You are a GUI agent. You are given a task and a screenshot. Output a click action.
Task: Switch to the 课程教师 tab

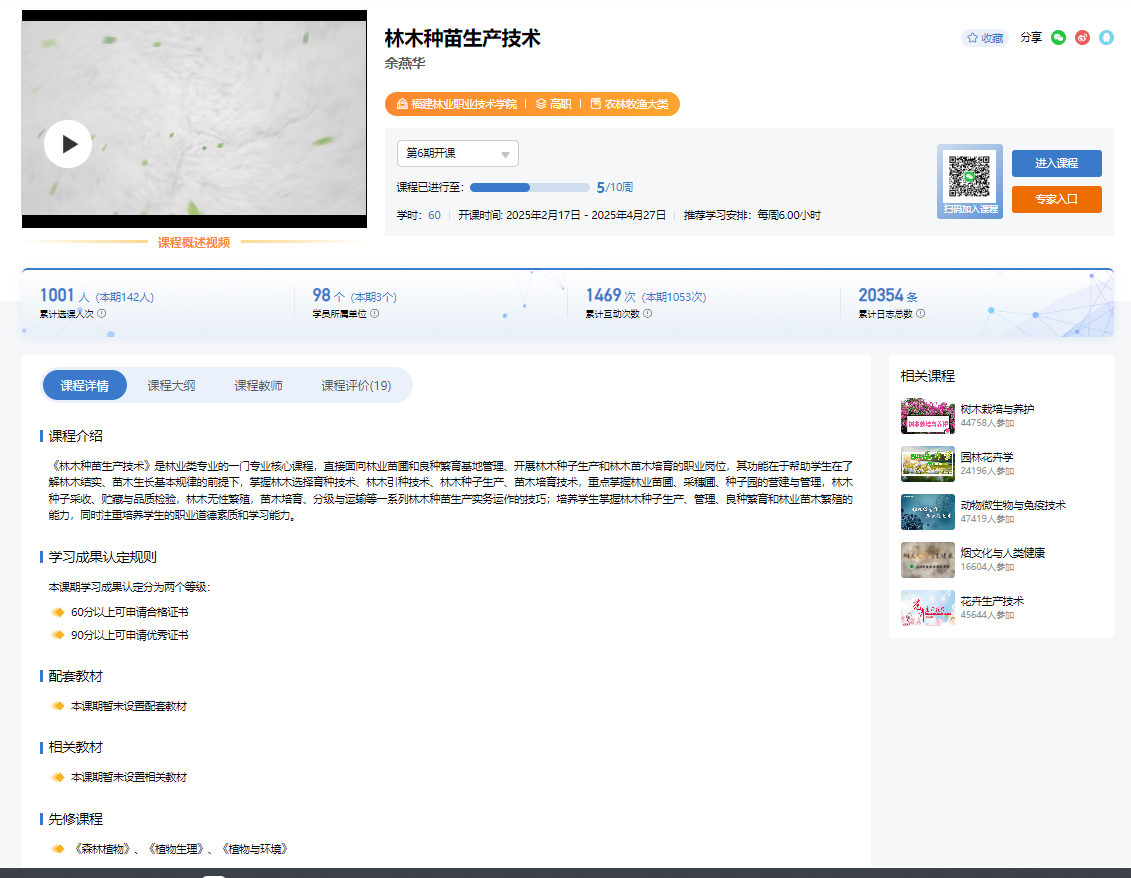pos(258,385)
